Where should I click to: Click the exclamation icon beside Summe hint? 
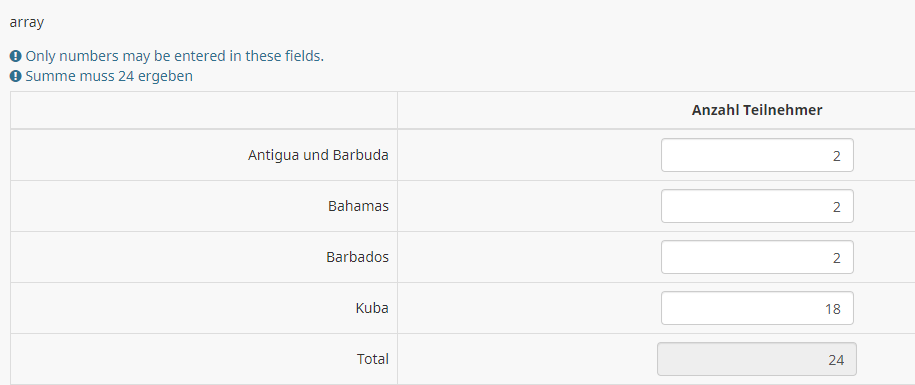pos(16,76)
